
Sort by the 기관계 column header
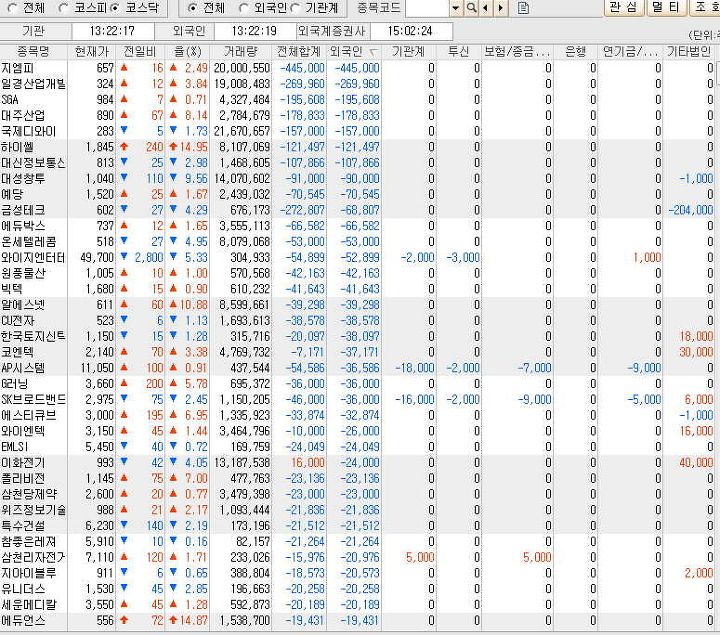pos(409,52)
